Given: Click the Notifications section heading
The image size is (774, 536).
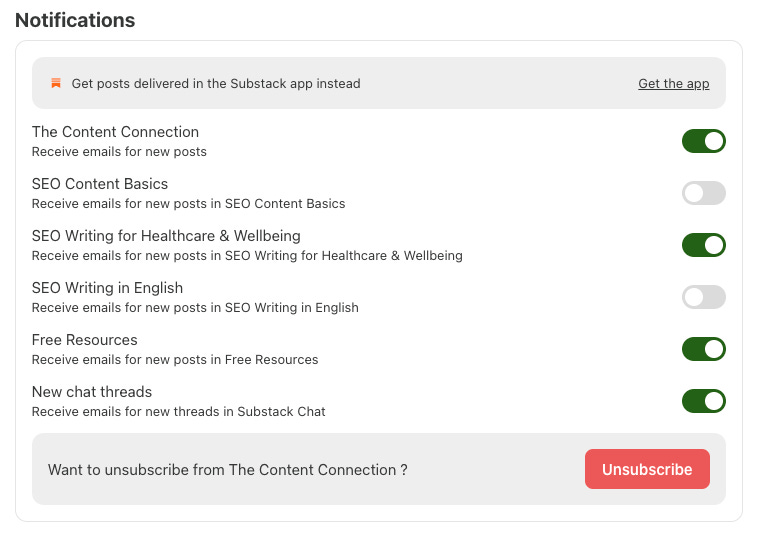Looking at the screenshot, I should coord(75,20).
